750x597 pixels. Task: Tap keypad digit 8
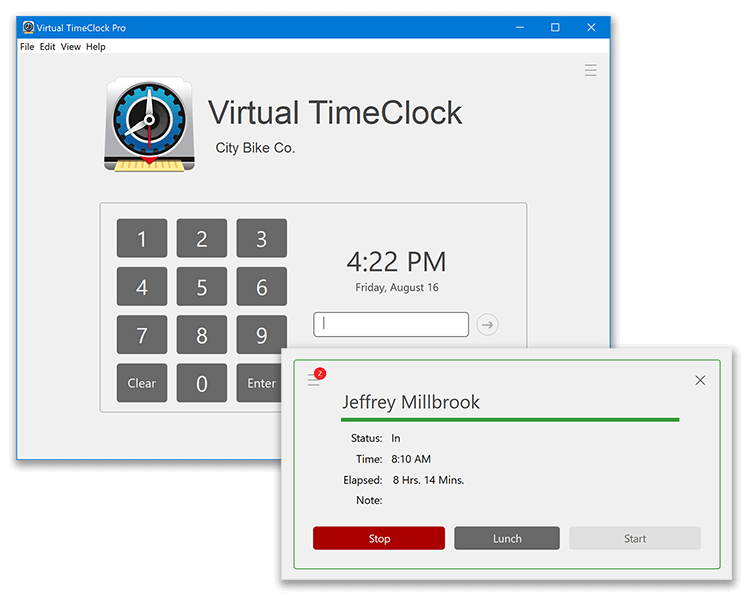click(201, 335)
